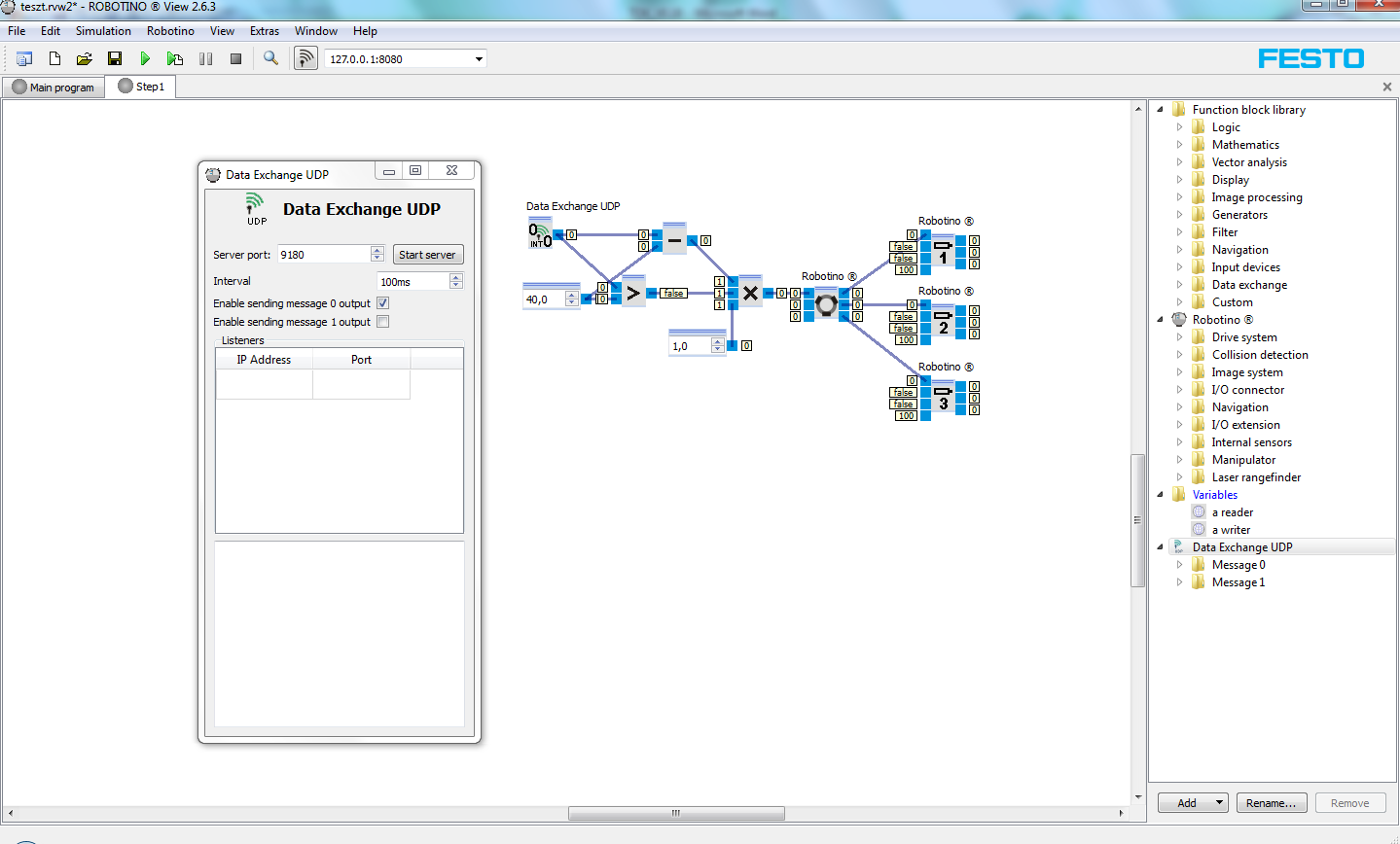Start the current subprogram via play-page icon
This screenshot has height=844, width=1400.
click(175, 59)
